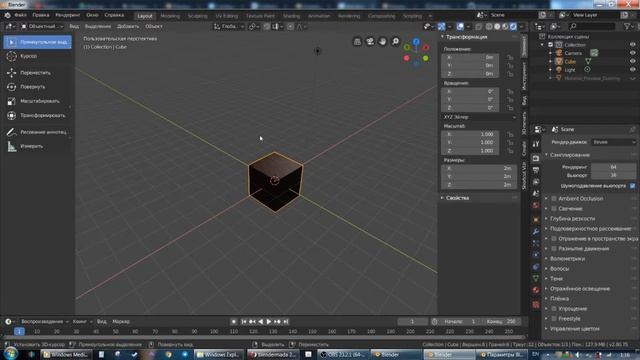
Task: Hide the Cube object in outliner
Action: [x=632, y=61]
